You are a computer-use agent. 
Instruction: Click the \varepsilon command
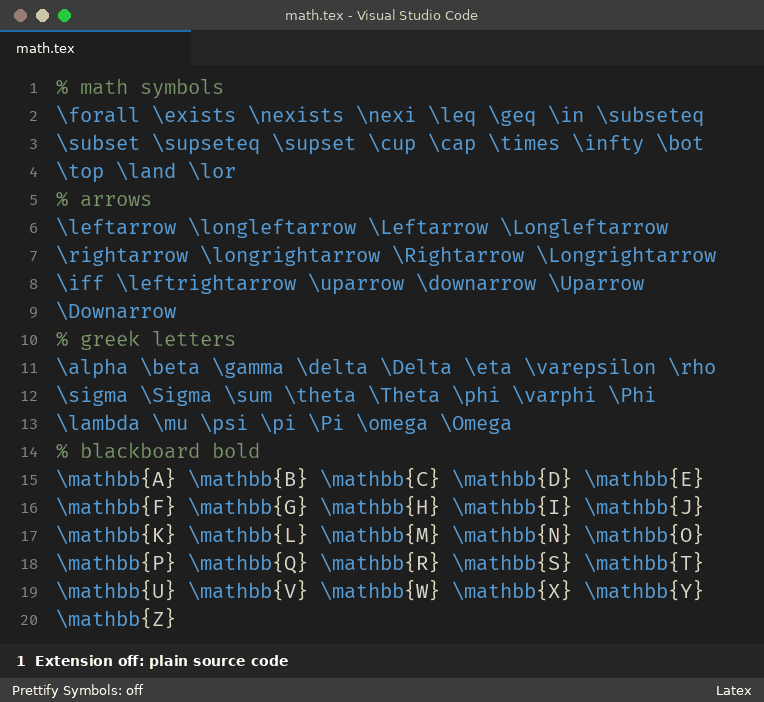pyautogui.click(x=590, y=368)
